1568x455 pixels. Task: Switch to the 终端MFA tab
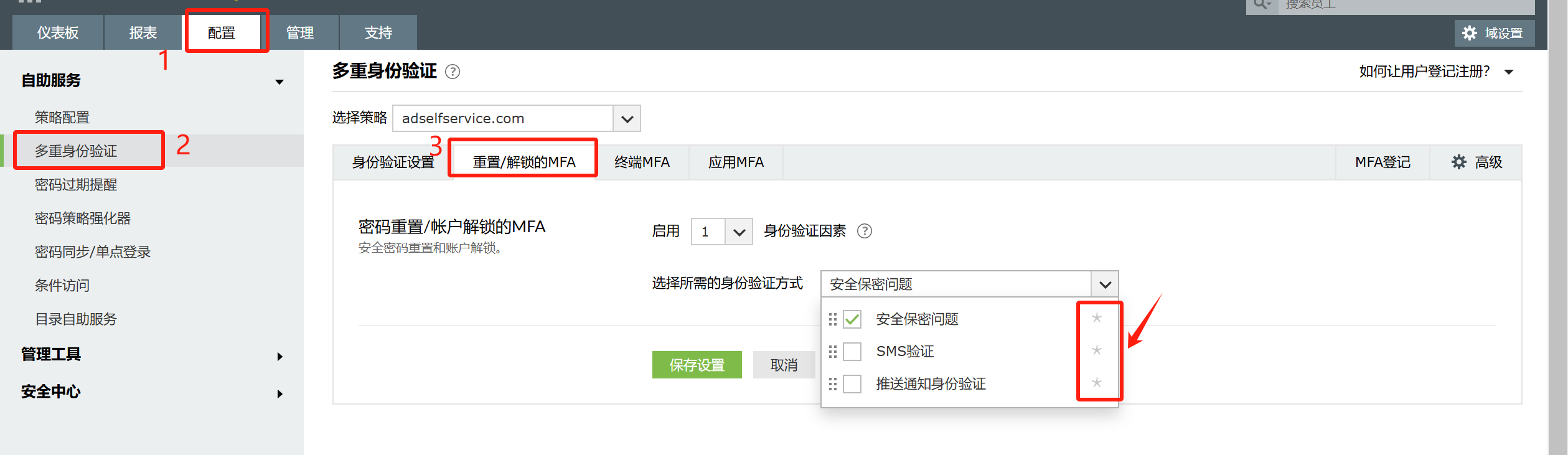tap(642, 162)
